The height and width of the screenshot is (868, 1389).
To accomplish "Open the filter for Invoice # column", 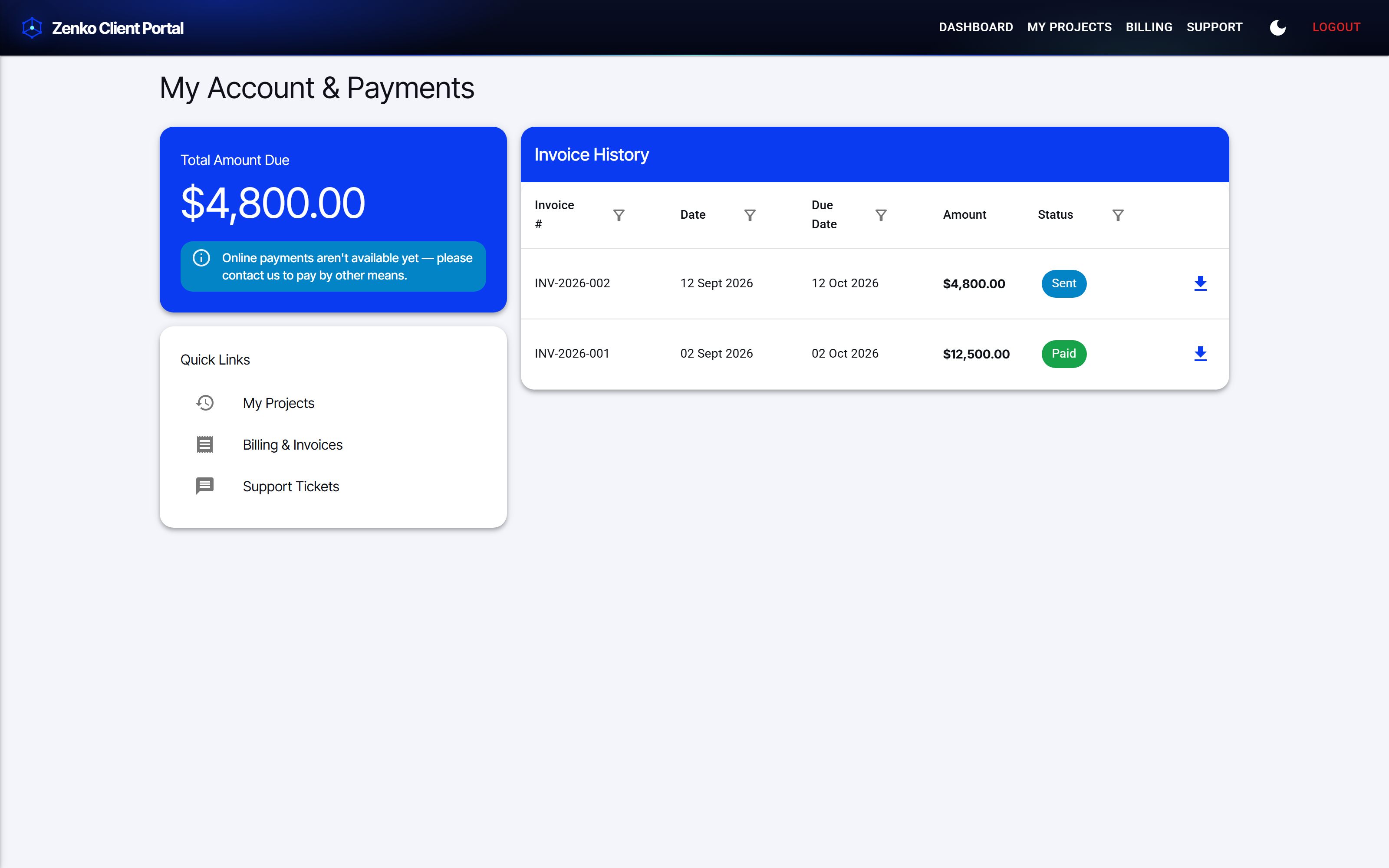I will coord(619,215).
